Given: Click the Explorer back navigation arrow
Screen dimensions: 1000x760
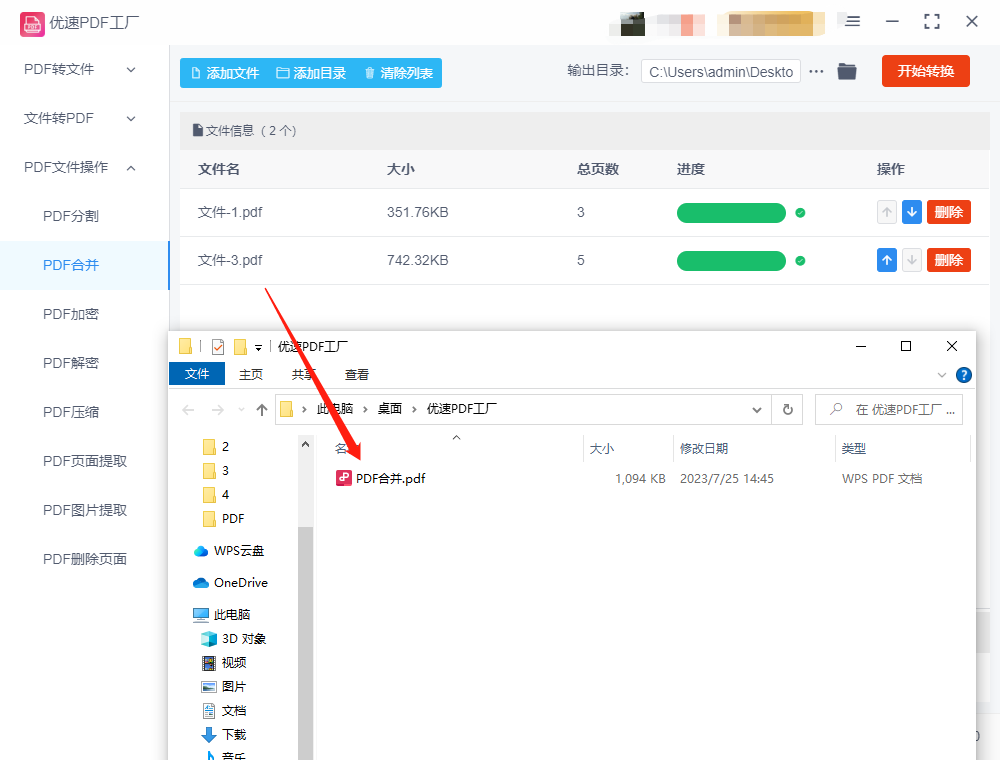Looking at the screenshot, I should tap(188, 410).
